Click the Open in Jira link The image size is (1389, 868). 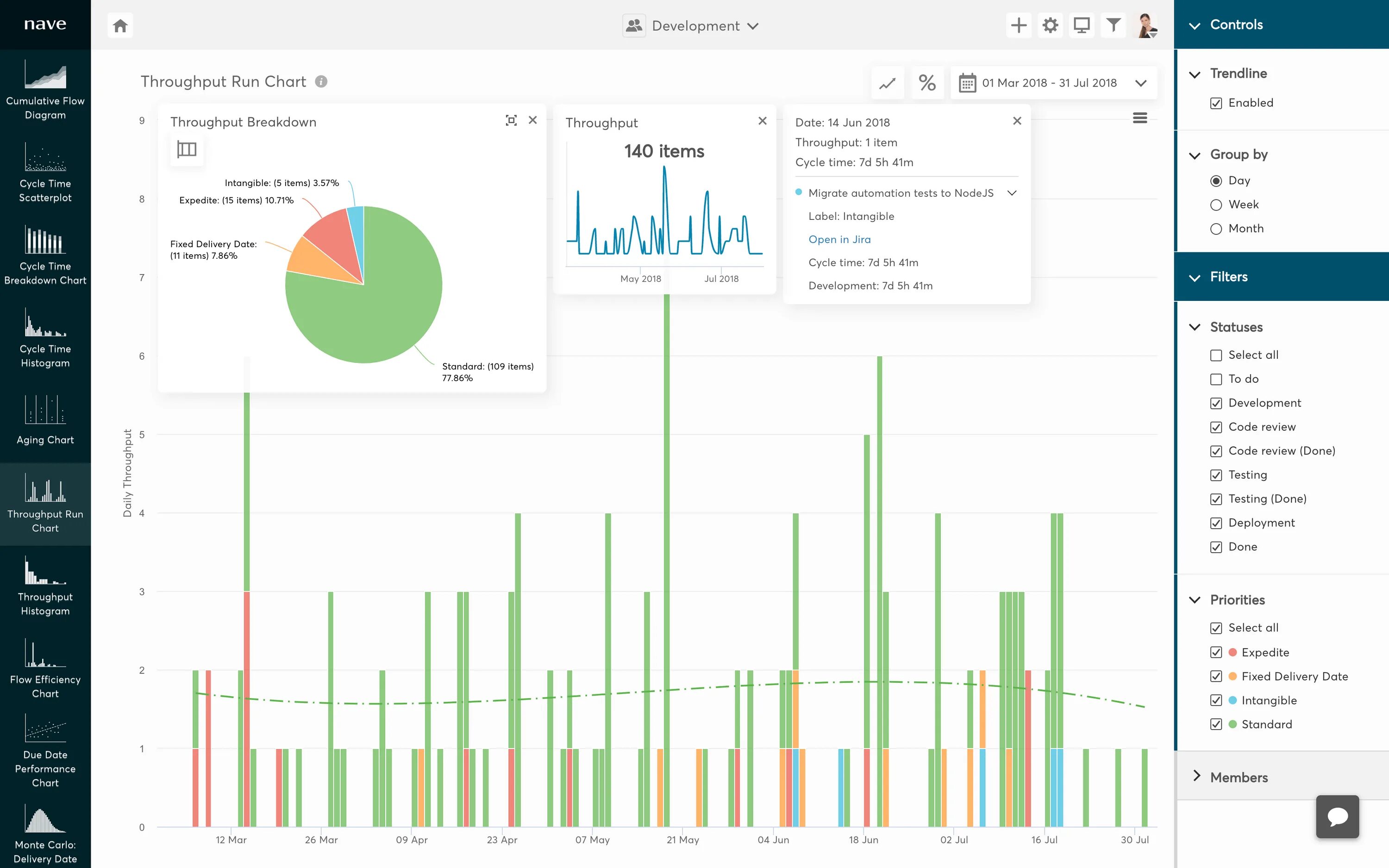point(839,239)
